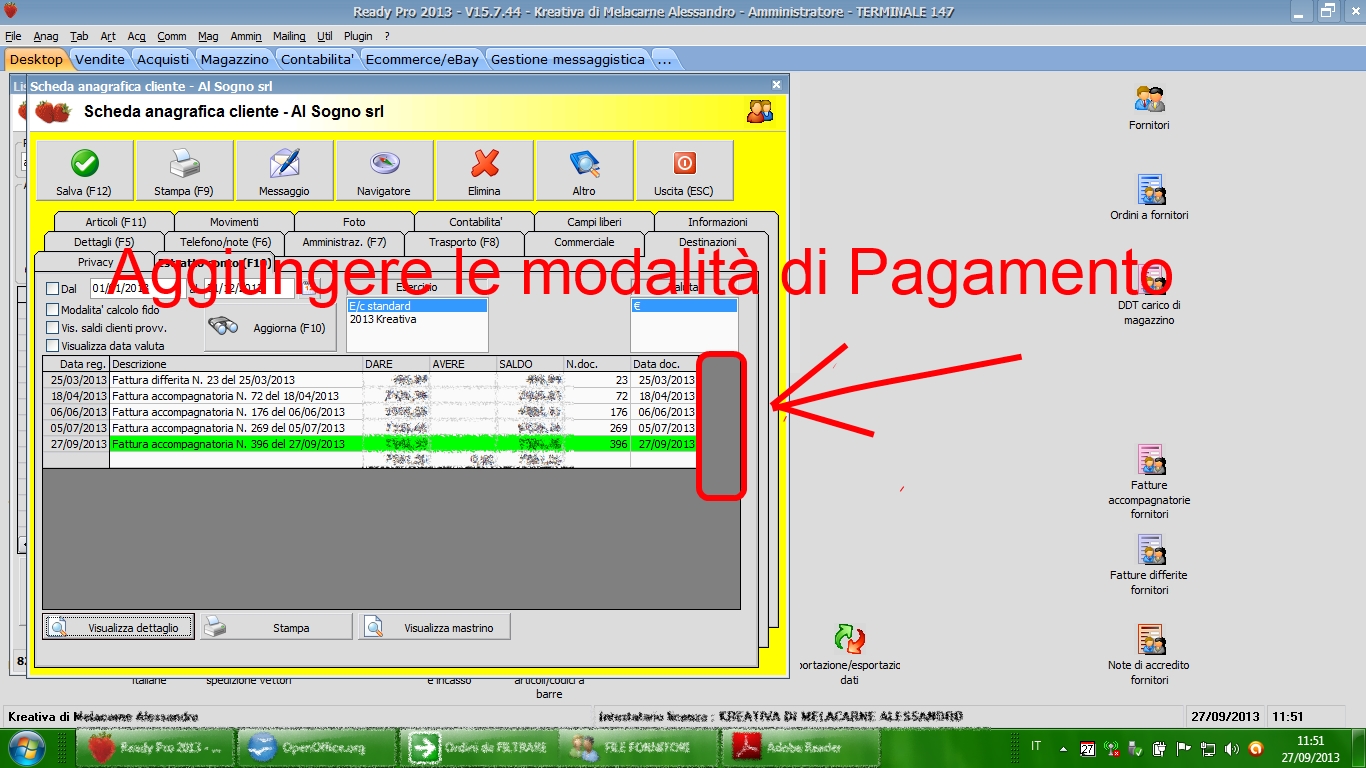Open the Fornitori desktop shortcut

(x=1149, y=108)
